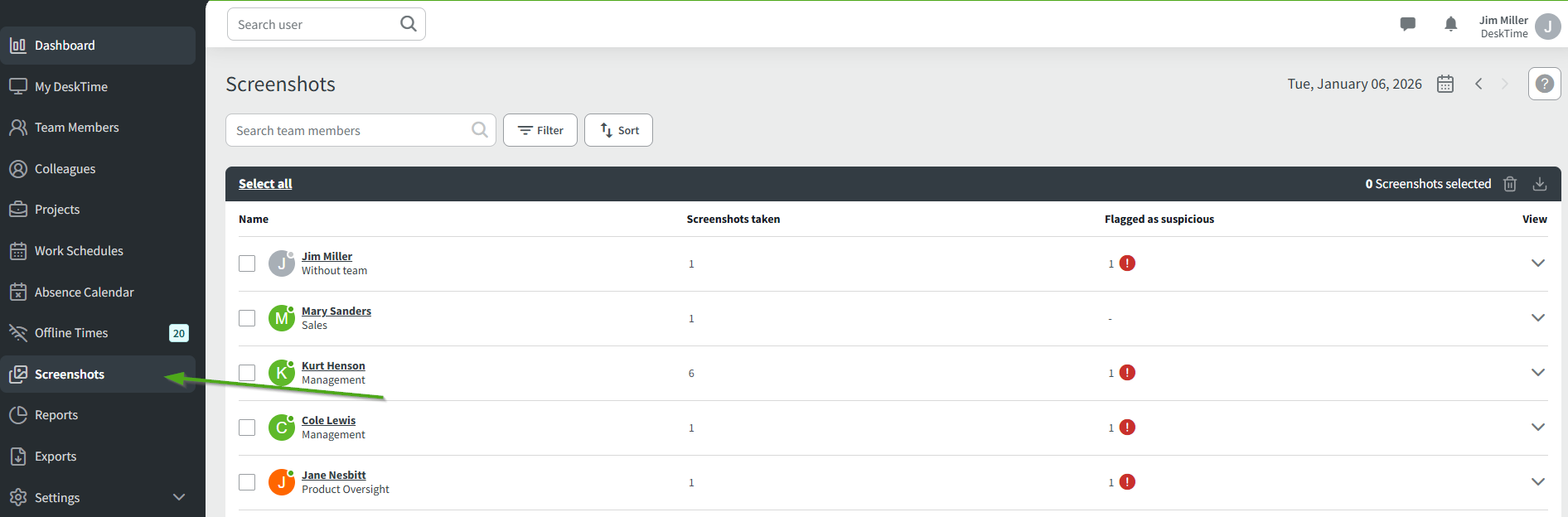Image resolution: width=1568 pixels, height=517 pixels.
Task: Open the calendar date picker icon
Action: (1445, 84)
